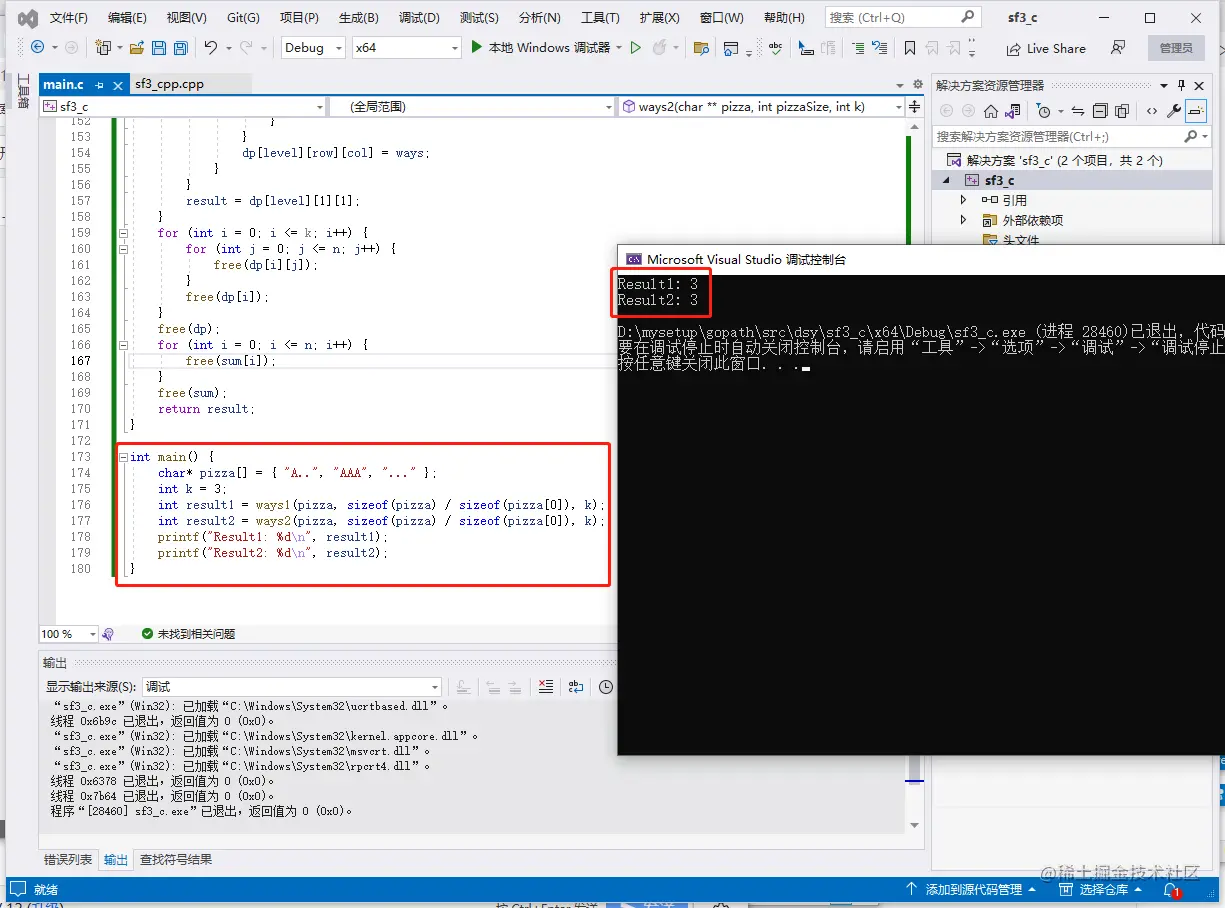This screenshot has width=1225, height=908.
Task: Open the 调试(D) menu
Action: (419, 18)
